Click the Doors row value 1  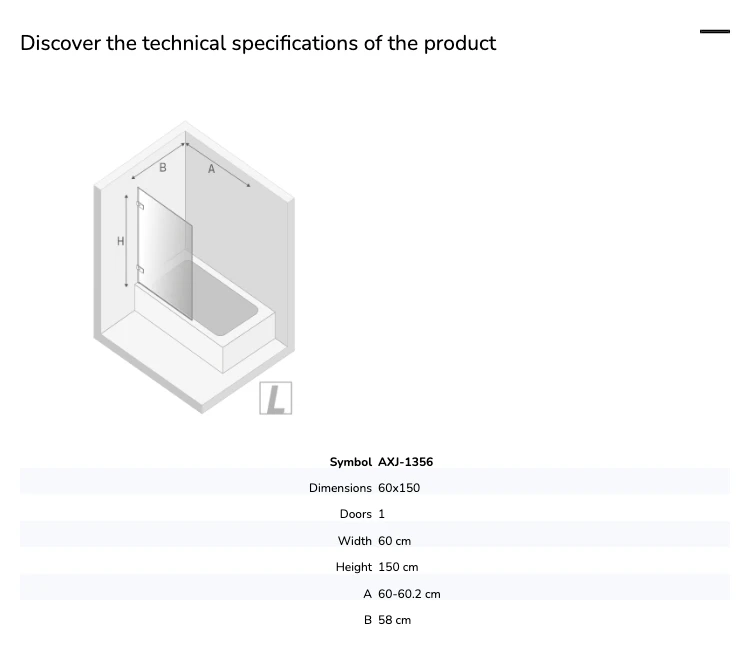click(x=381, y=514)
